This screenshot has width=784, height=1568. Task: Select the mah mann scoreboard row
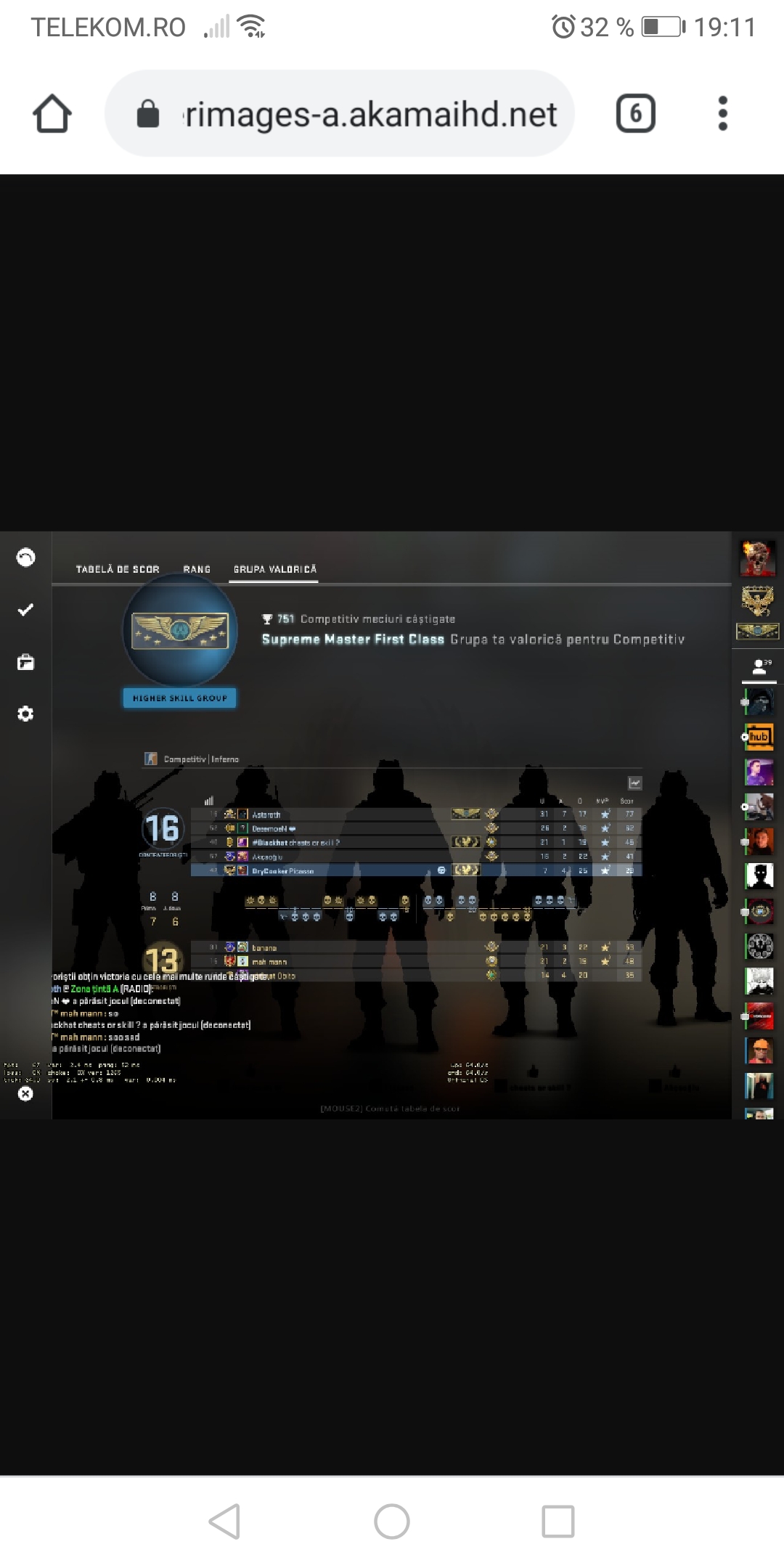pyautogui.click(x=416, y=961)
